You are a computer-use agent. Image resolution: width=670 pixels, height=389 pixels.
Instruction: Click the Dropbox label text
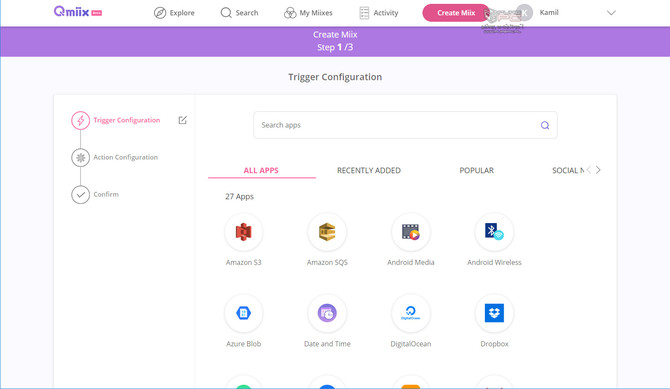tap(494, 344)
